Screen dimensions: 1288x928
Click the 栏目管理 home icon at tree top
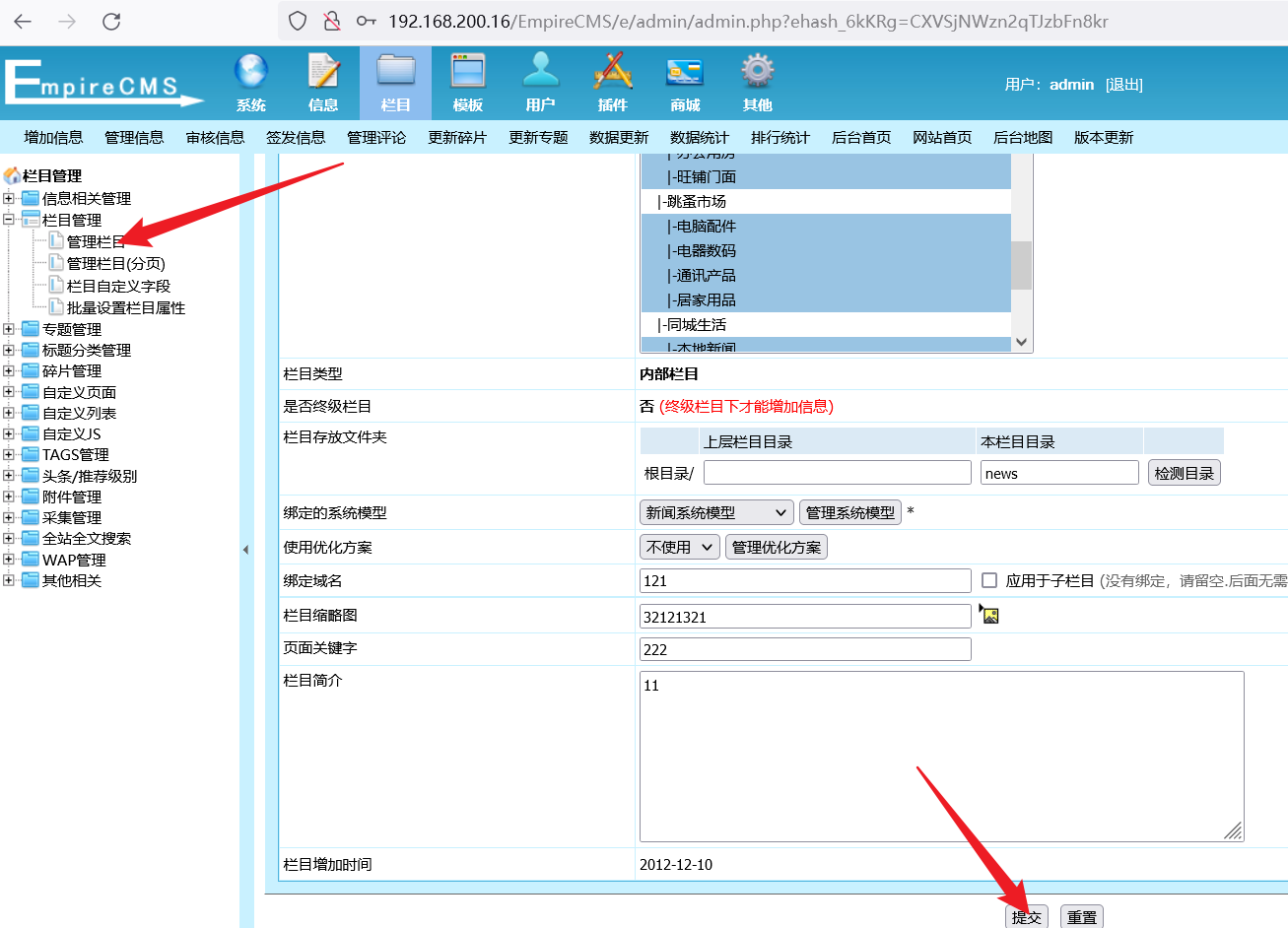(x=12, y=175)
